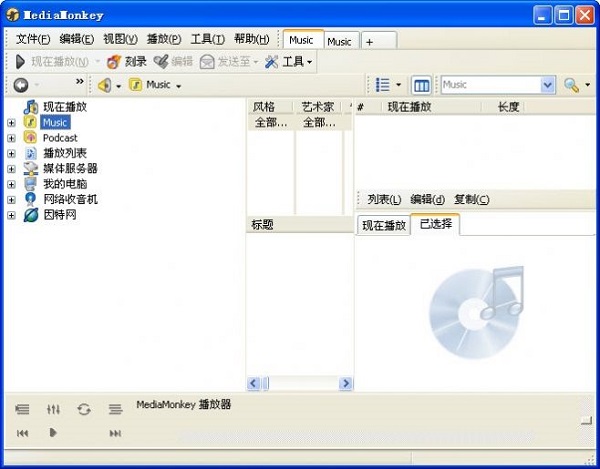Click the Music note icon in breadcrumb bar
Screen dimensions: 600x469
pos(135,85)
